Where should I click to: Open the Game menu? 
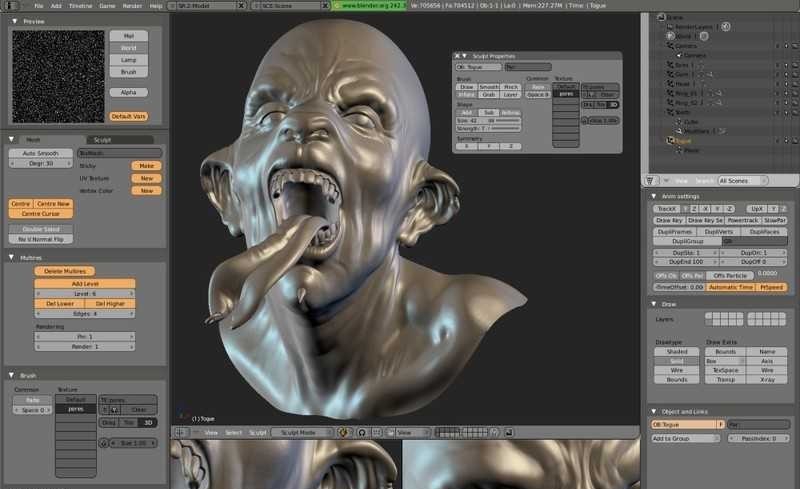(x=107, y=6)
